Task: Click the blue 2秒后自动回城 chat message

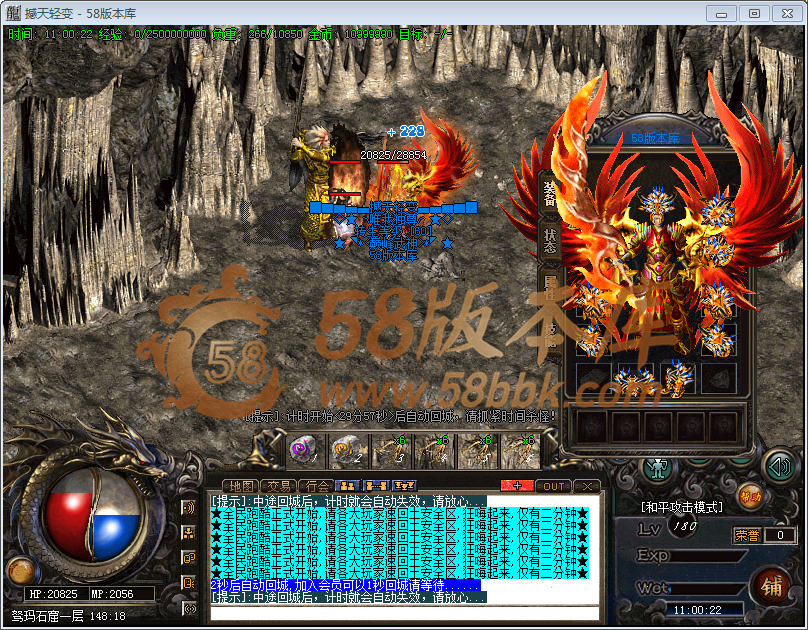Action: [x=346, y=585]
